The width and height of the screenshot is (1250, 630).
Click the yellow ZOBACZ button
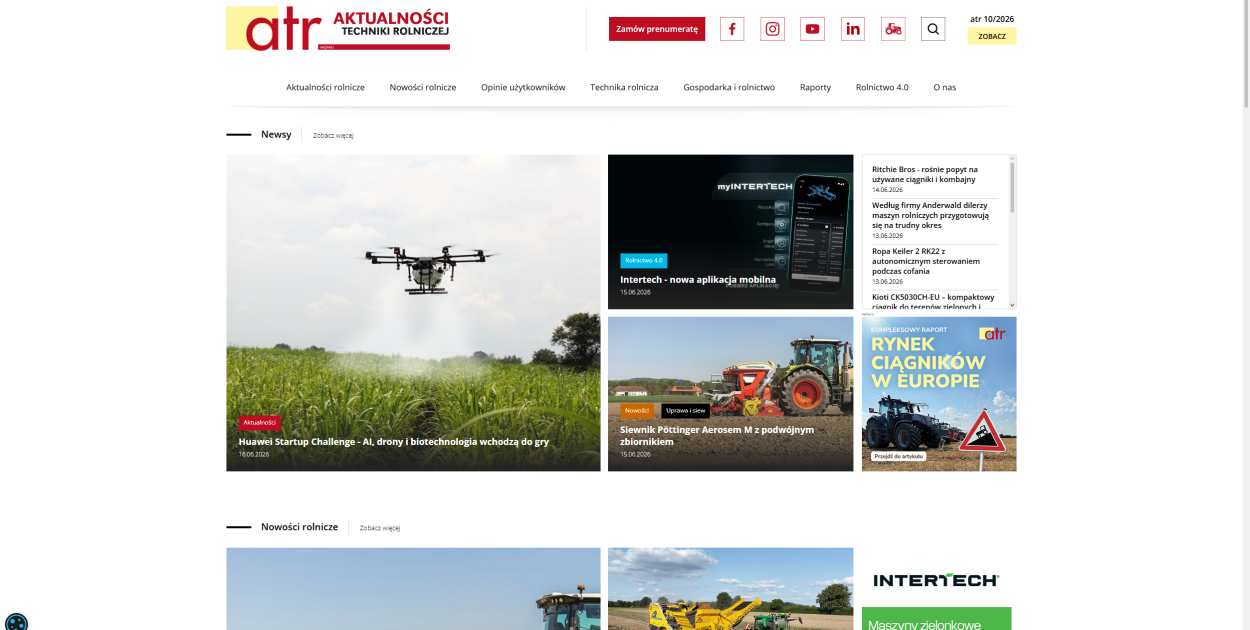click(x=992, y=36)
